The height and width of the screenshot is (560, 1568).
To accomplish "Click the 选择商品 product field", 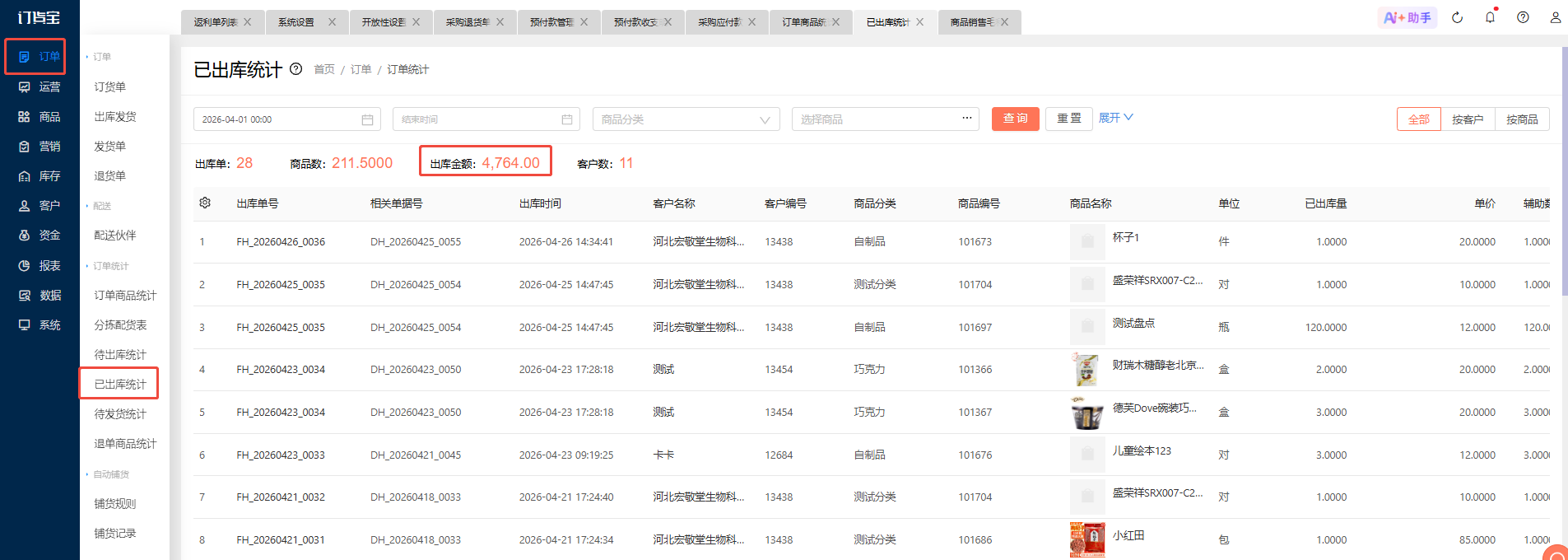I will pyautogui.click(x=886, y=119).
